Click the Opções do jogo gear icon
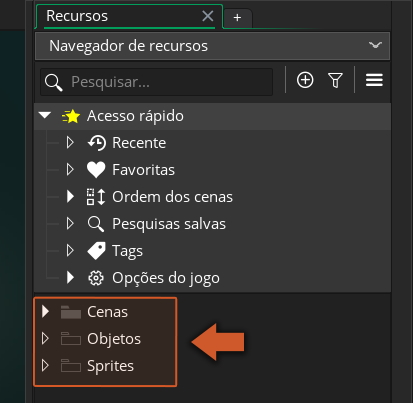The width and height of the screenshot is (413, 403). (96, 278)
